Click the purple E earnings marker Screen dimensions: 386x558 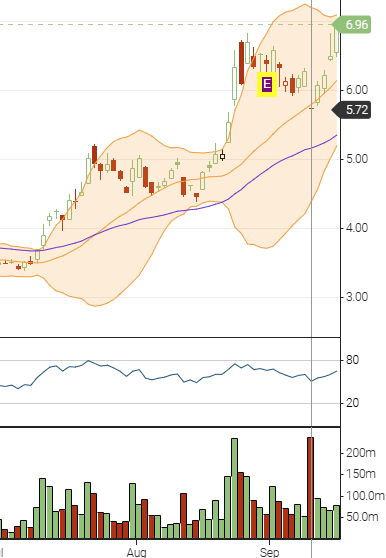[x=267, y=85]
